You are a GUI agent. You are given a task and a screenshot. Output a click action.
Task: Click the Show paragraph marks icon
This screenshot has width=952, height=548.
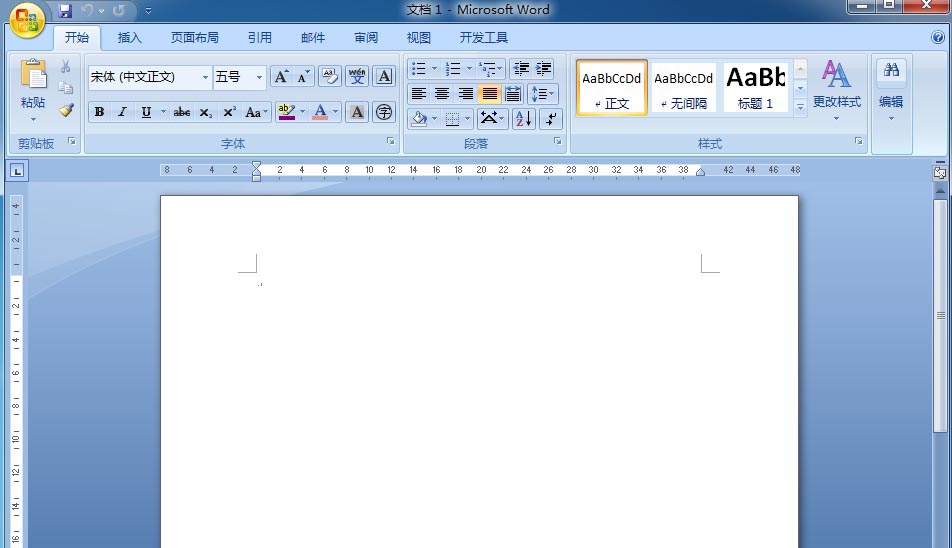click(551, 119)
